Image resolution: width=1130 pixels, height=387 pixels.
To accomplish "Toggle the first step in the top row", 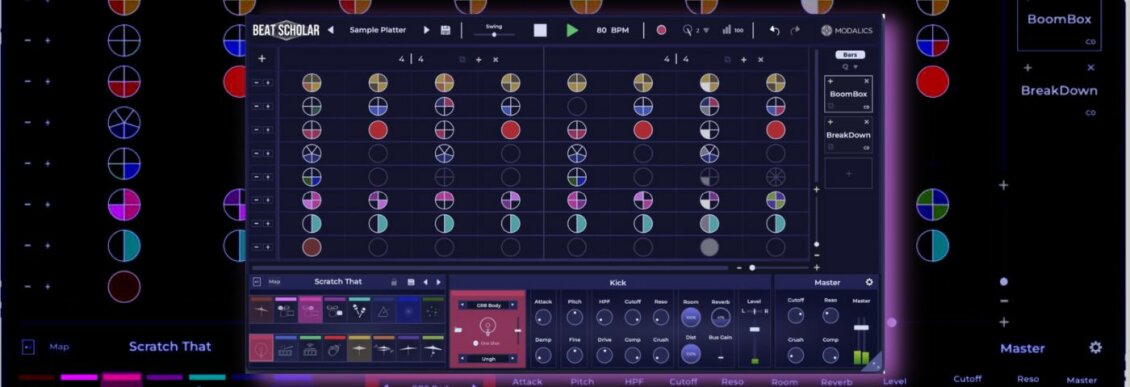I will pos(311,83).
